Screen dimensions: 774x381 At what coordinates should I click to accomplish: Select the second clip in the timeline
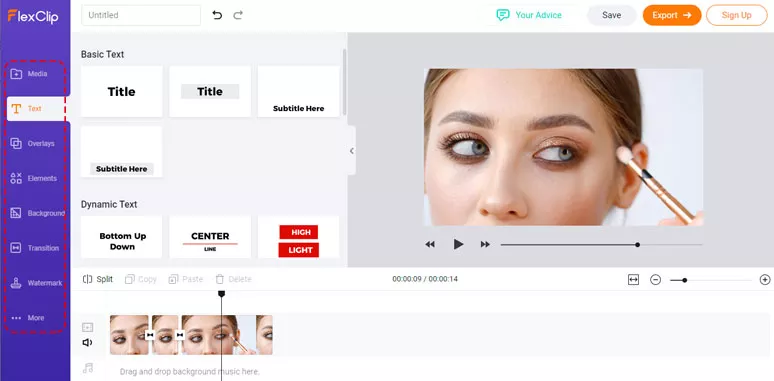tap(165, 335)
